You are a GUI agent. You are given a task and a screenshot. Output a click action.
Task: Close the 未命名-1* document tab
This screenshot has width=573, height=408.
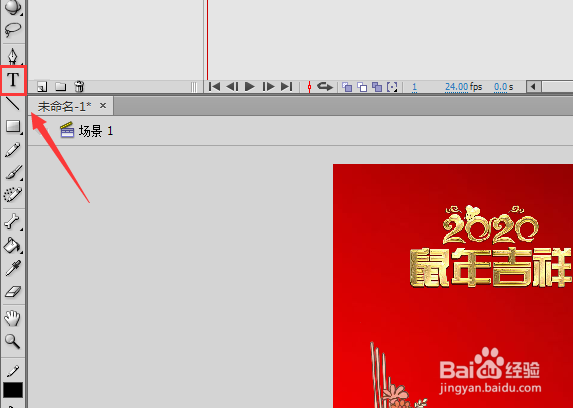point(103,106)
